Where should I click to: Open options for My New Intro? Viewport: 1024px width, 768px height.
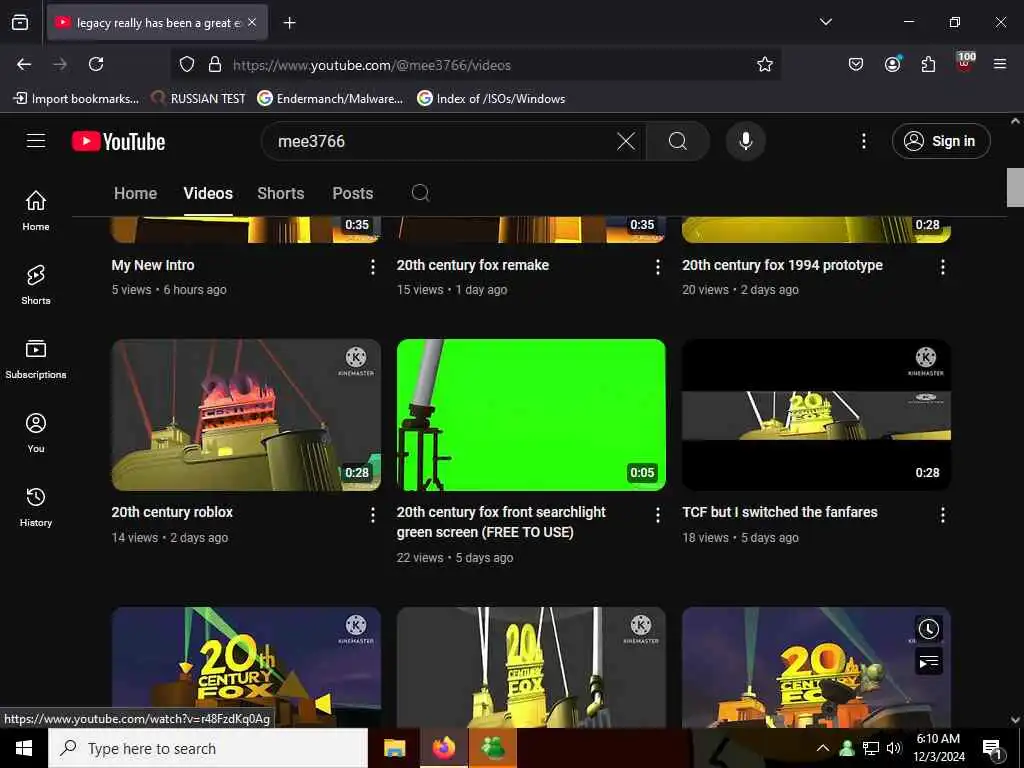pos(372,266)
